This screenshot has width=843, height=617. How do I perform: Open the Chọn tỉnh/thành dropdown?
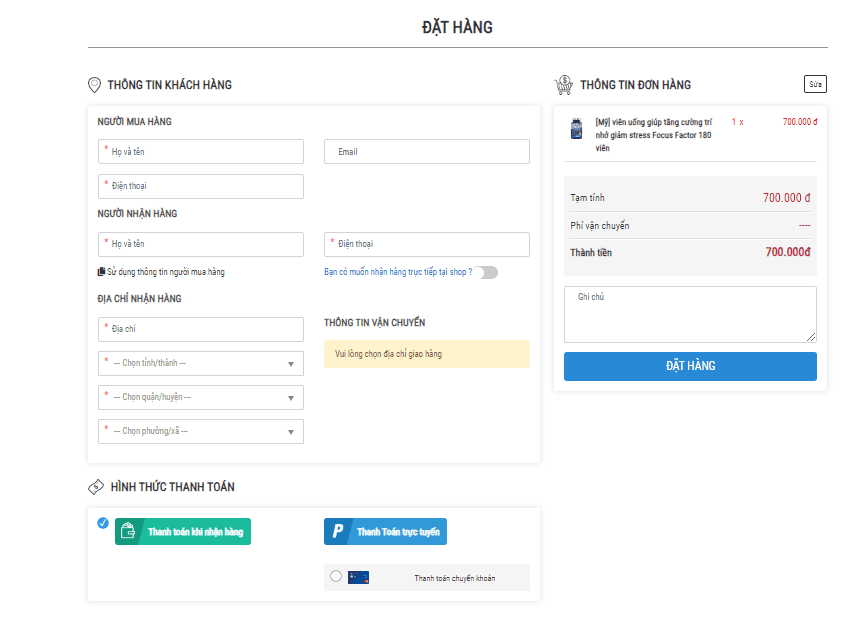[x=201, y=363]
